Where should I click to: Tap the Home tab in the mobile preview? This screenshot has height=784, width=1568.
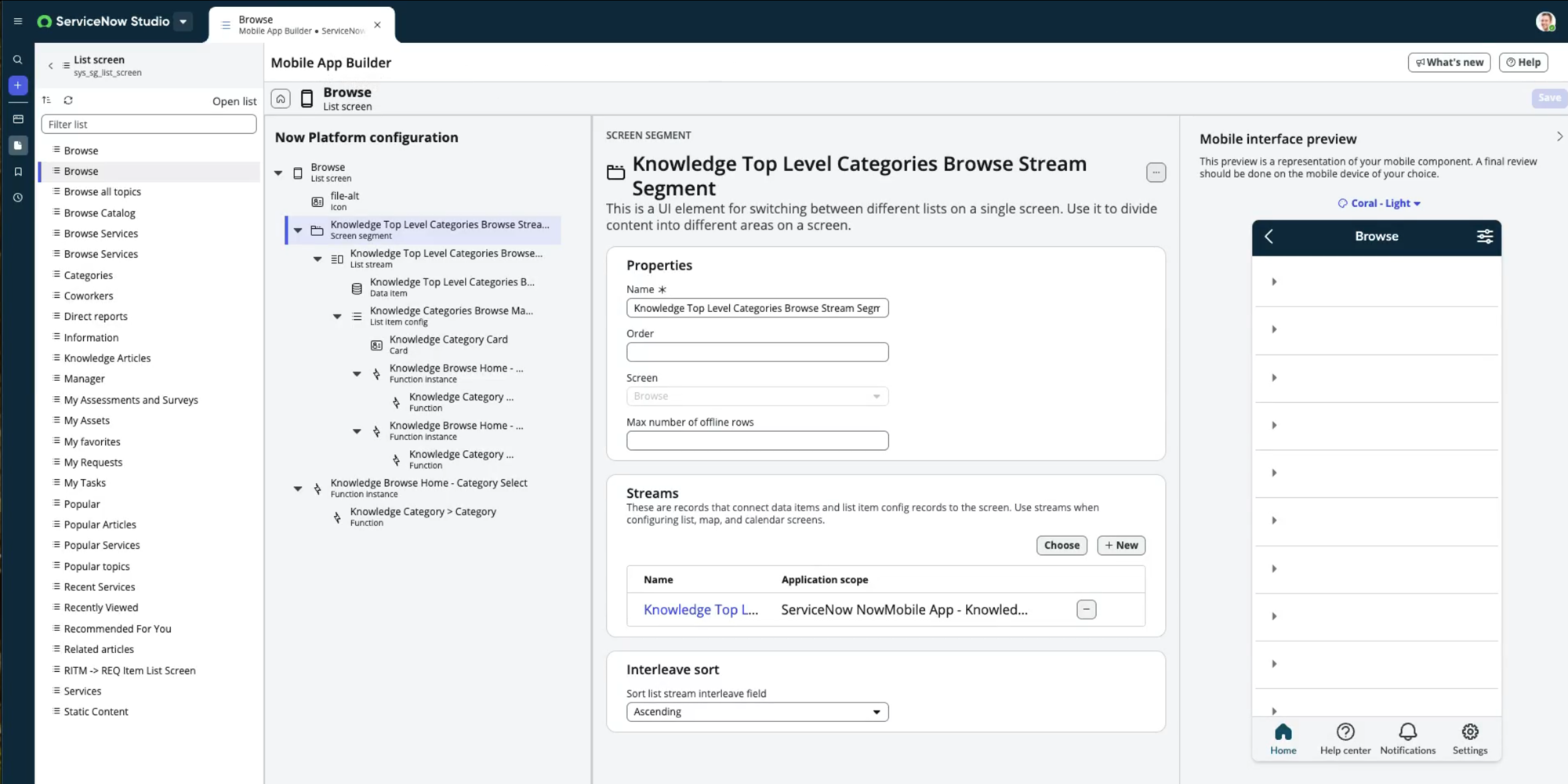click(1283, 739)
